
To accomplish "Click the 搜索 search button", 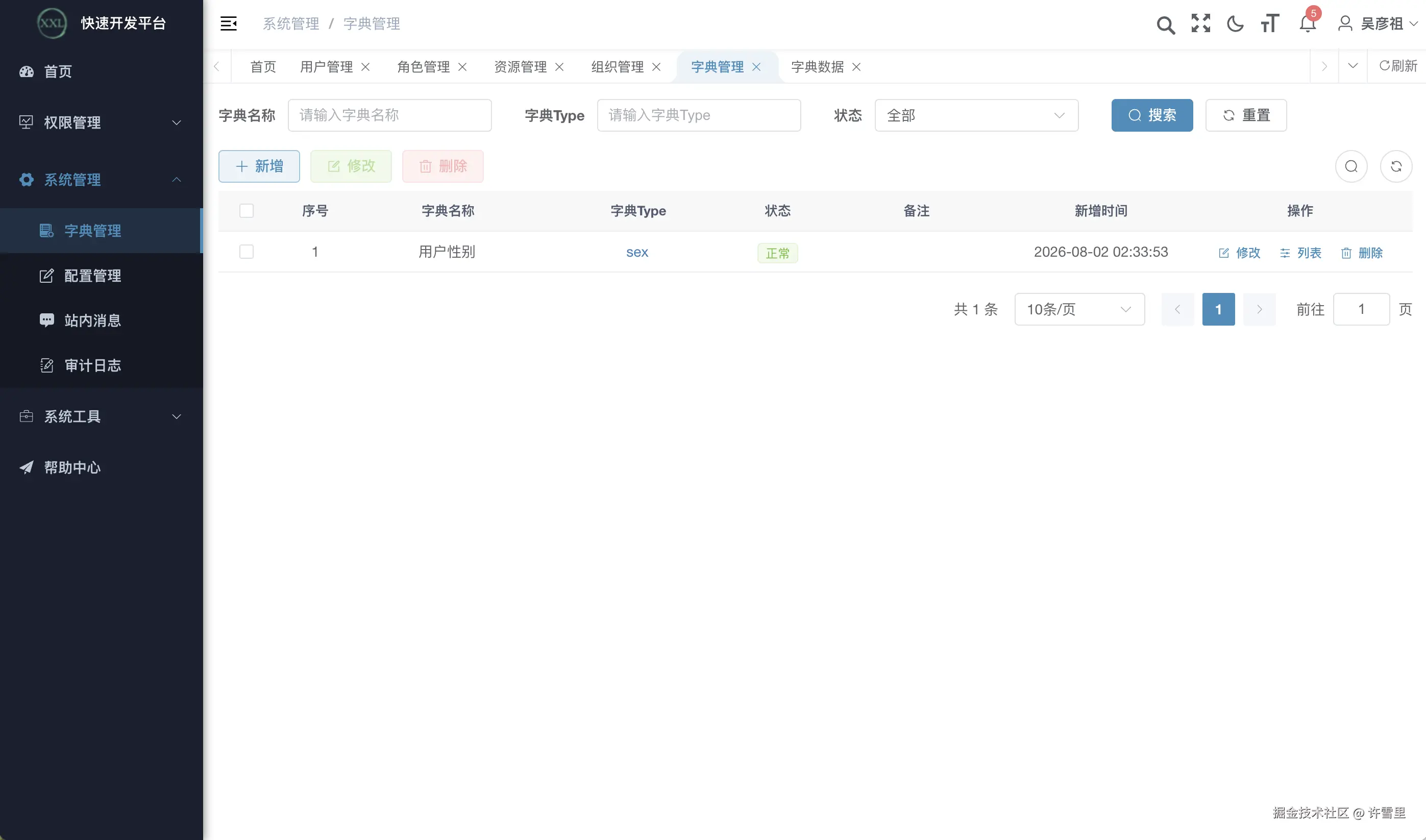I will pyautogui.click(x=1152, y=115).
